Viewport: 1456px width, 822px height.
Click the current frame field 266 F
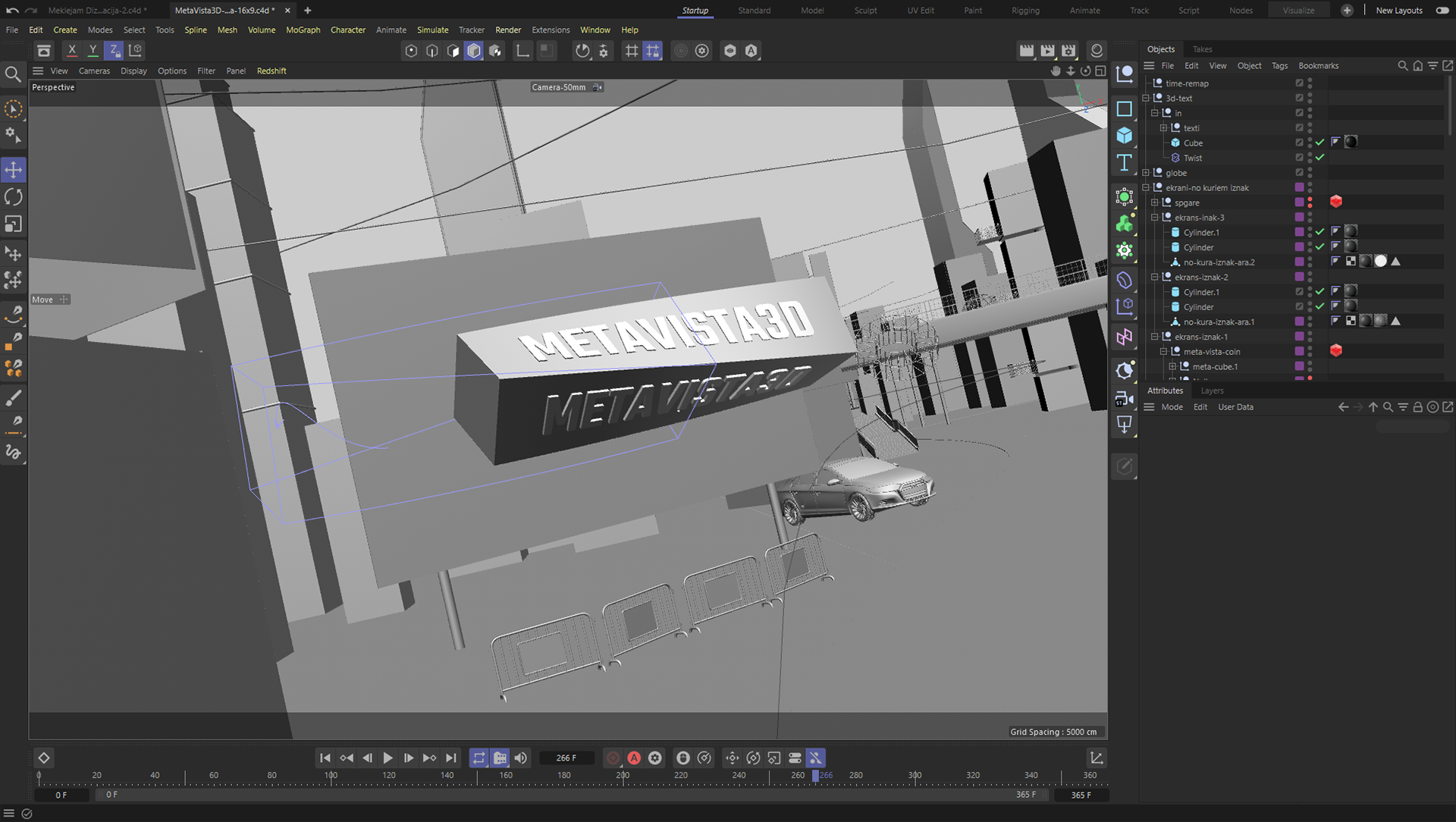566,758
